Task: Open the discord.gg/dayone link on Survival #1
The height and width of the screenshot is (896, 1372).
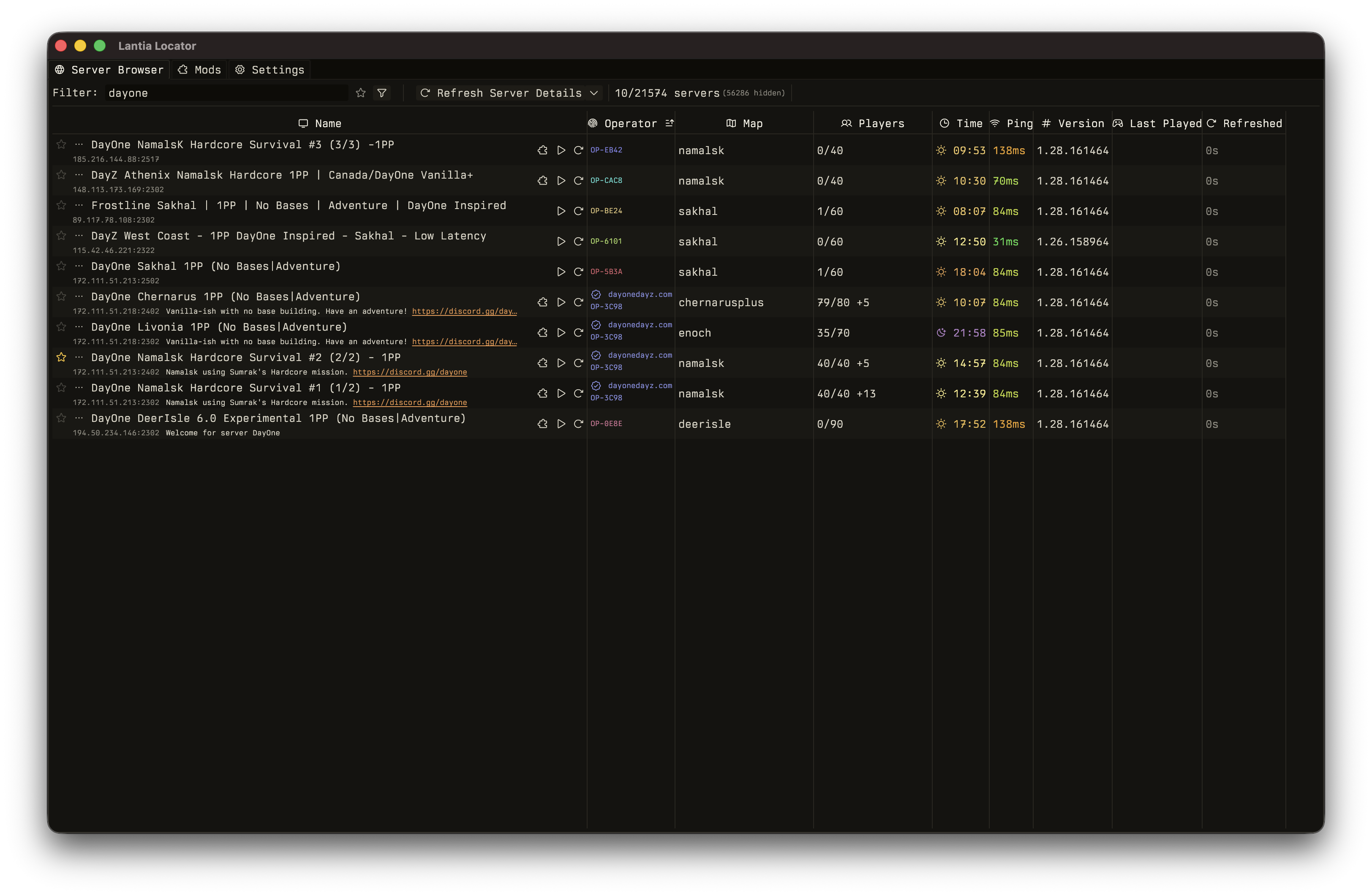Action: click(x=410, y=402)
